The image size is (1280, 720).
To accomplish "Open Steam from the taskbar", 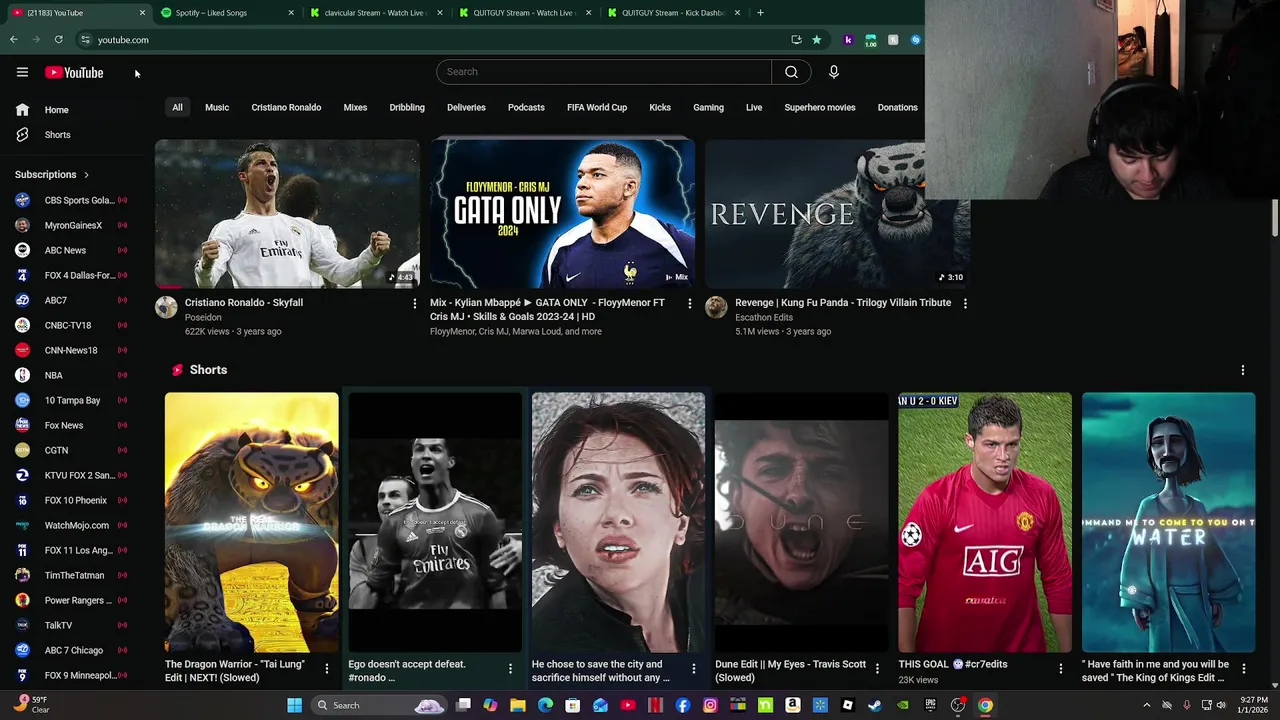I will click(875, 705).
